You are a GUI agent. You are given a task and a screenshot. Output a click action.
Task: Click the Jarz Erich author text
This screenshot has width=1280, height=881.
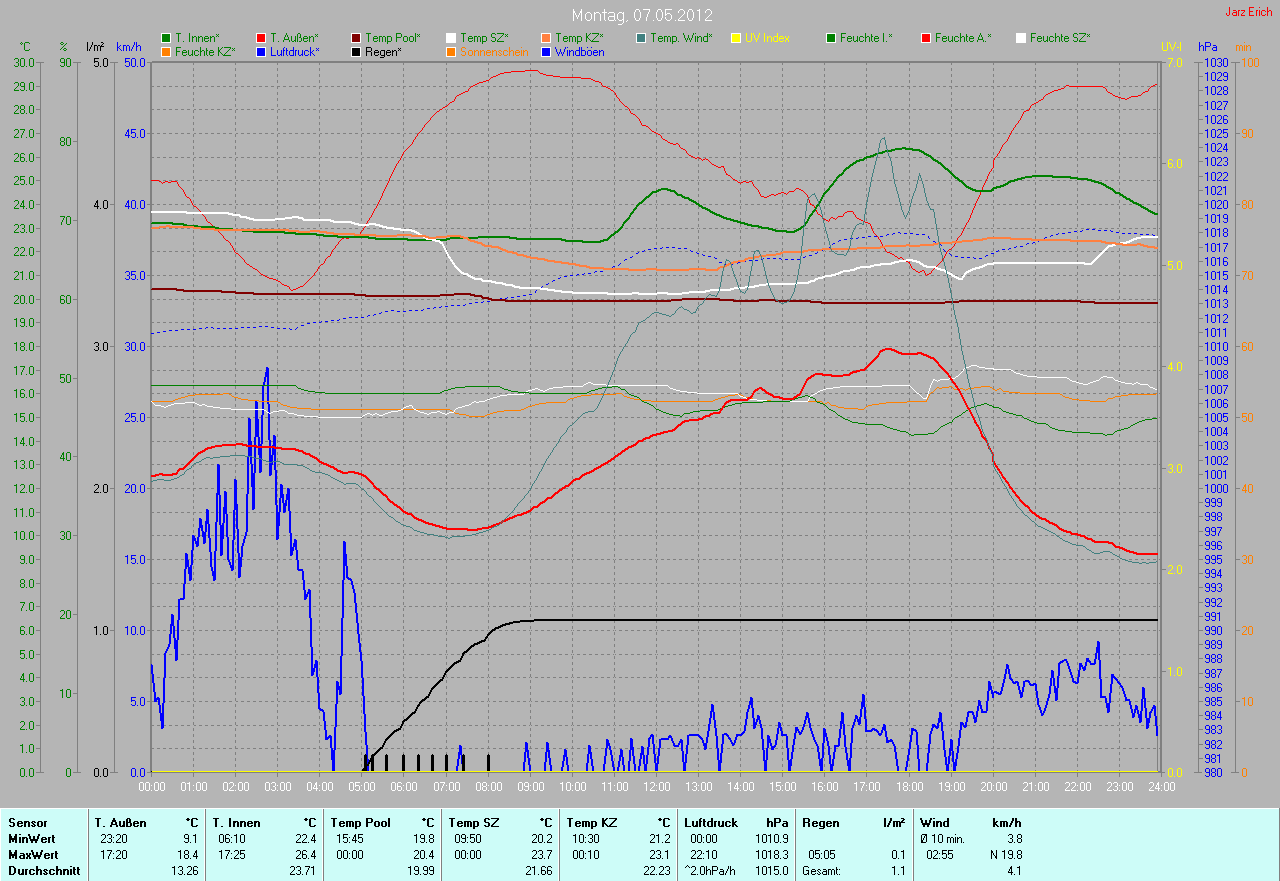[x=1249, y=12]
